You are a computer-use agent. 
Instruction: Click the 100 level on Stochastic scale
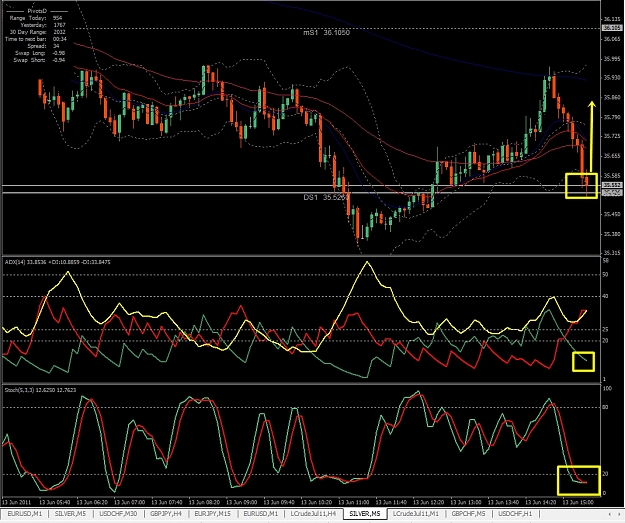click(x=607, y=388)
